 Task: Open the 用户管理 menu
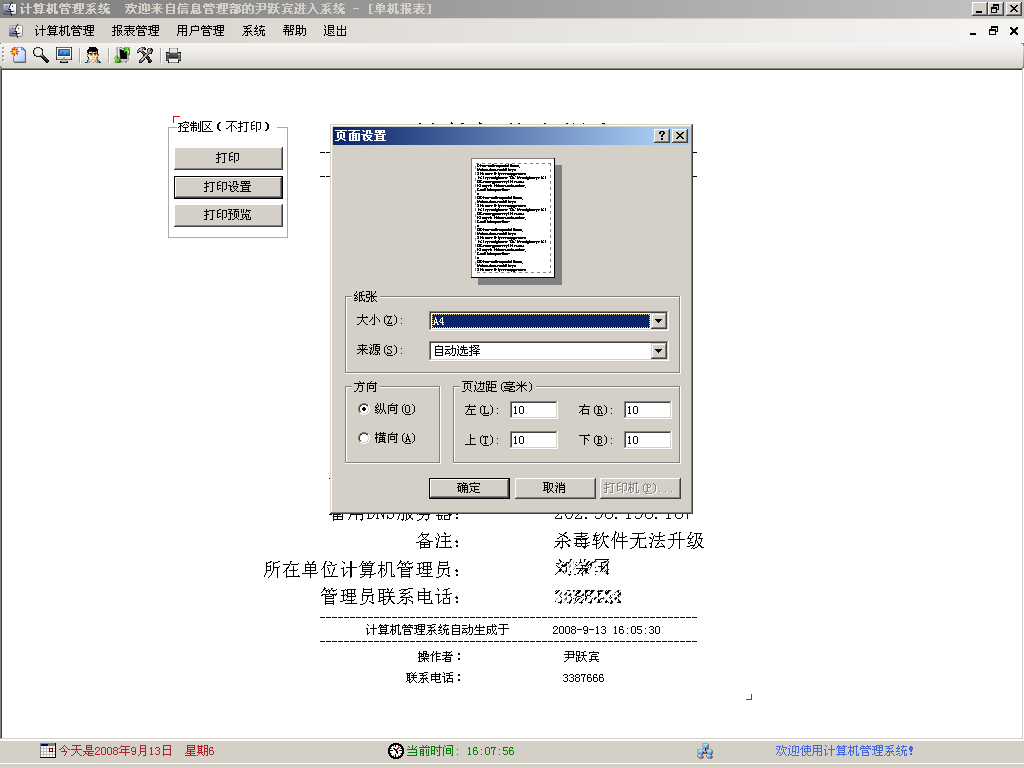[200, 31]
